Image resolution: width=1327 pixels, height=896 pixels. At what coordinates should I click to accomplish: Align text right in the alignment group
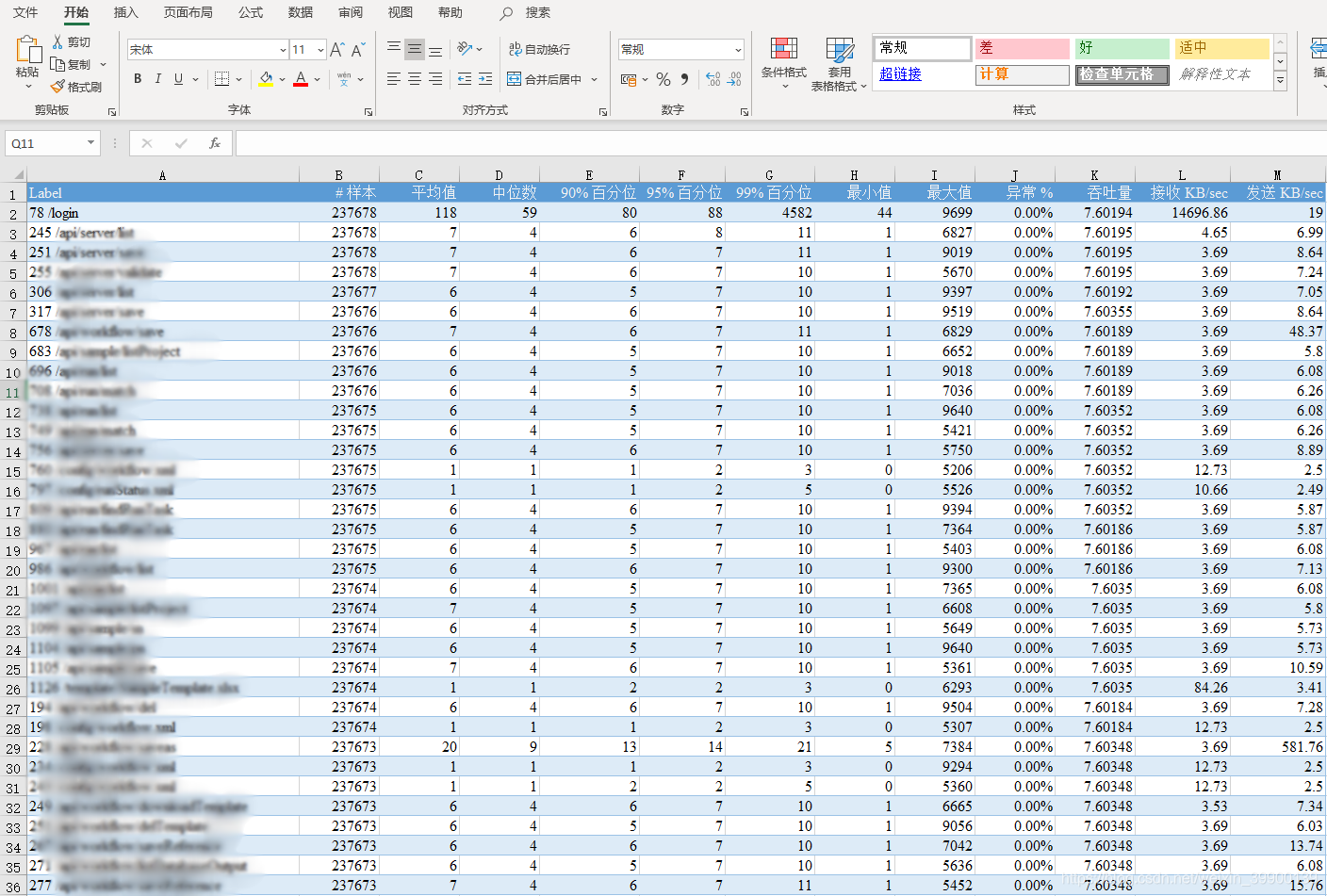click(x=435, y=79)
